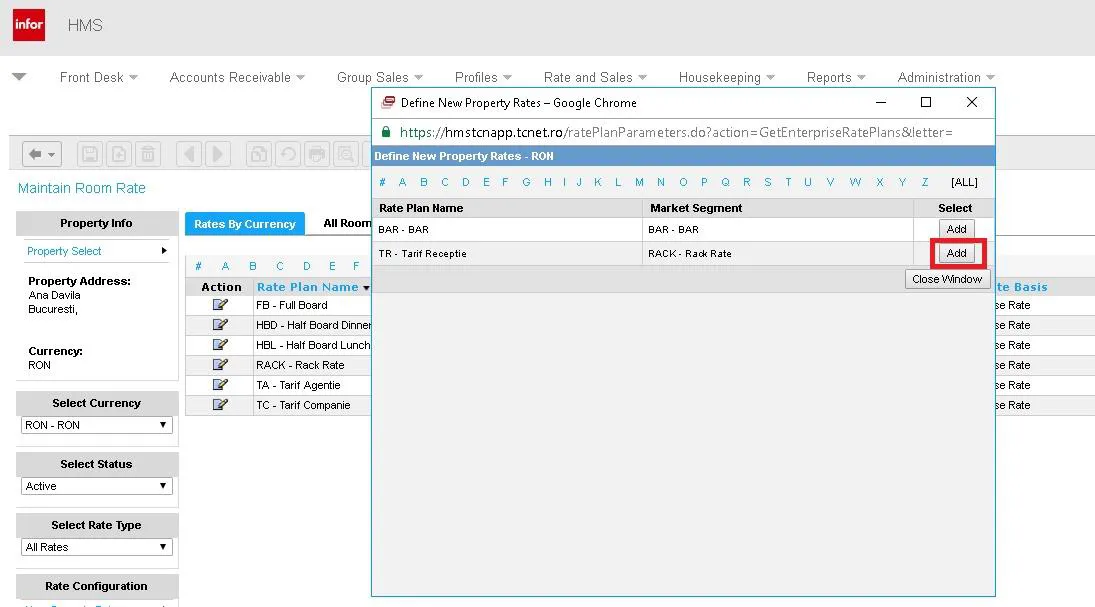The image size is (1095, 607).
Task: Click the site lock icon in popup address bar
Action: (x=385, y=131)
